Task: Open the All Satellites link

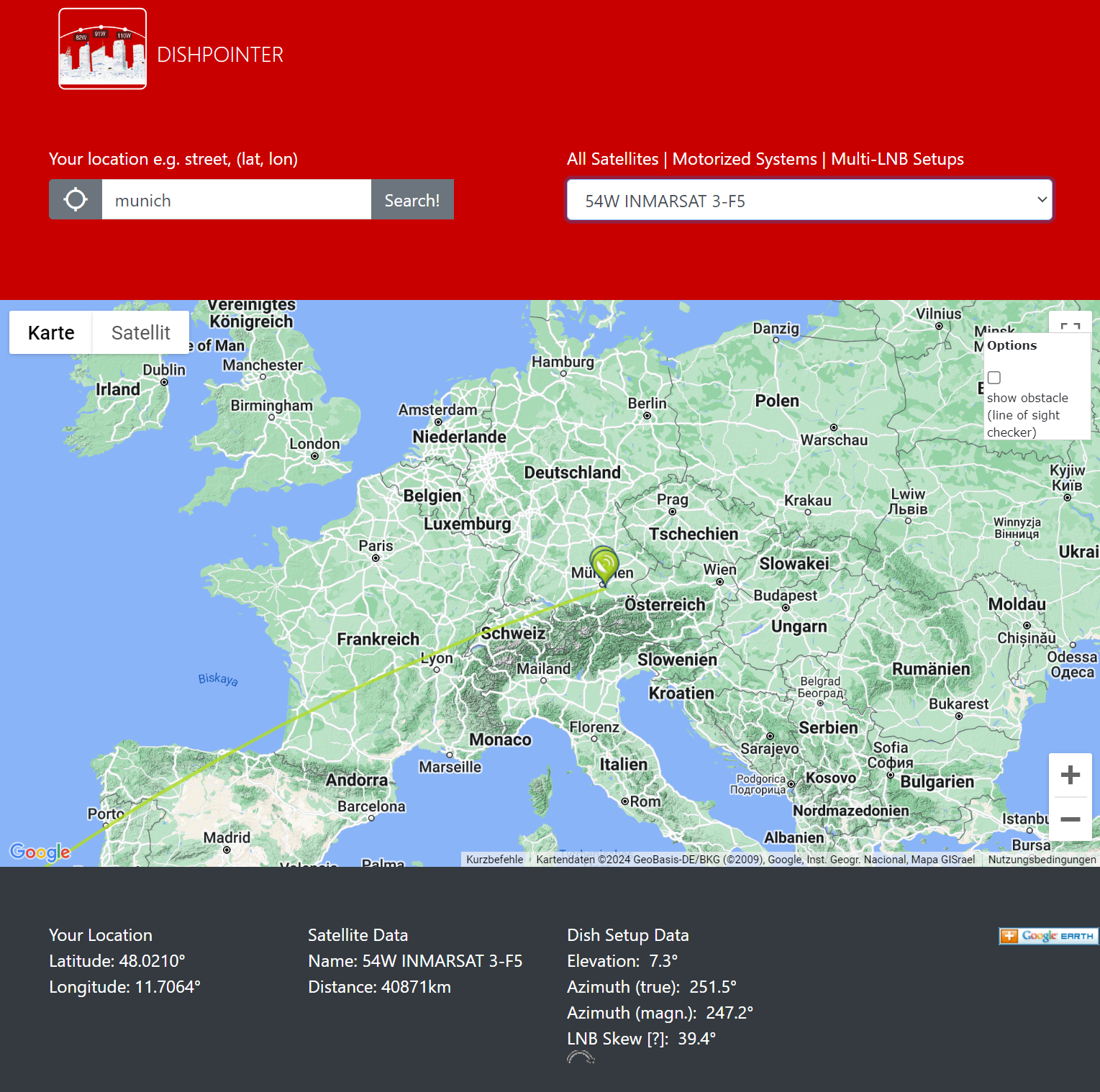Action: click(612, 159)
